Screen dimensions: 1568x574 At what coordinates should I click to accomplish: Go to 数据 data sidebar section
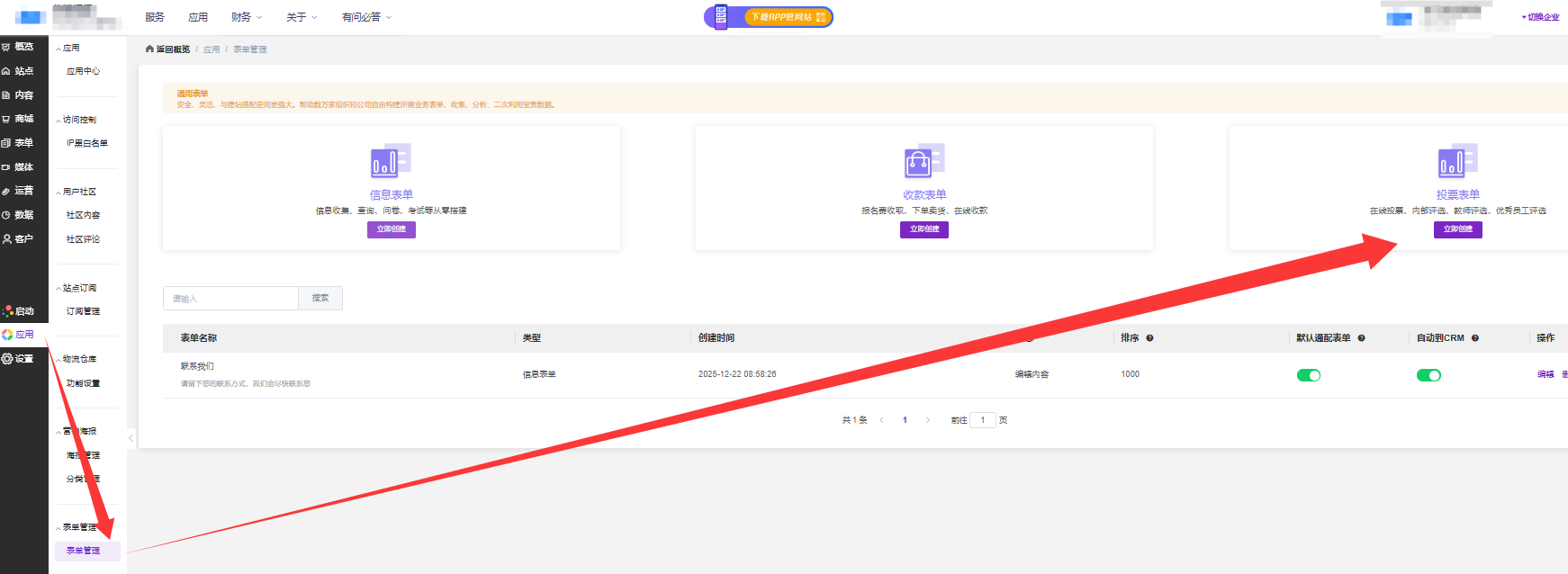18,215
